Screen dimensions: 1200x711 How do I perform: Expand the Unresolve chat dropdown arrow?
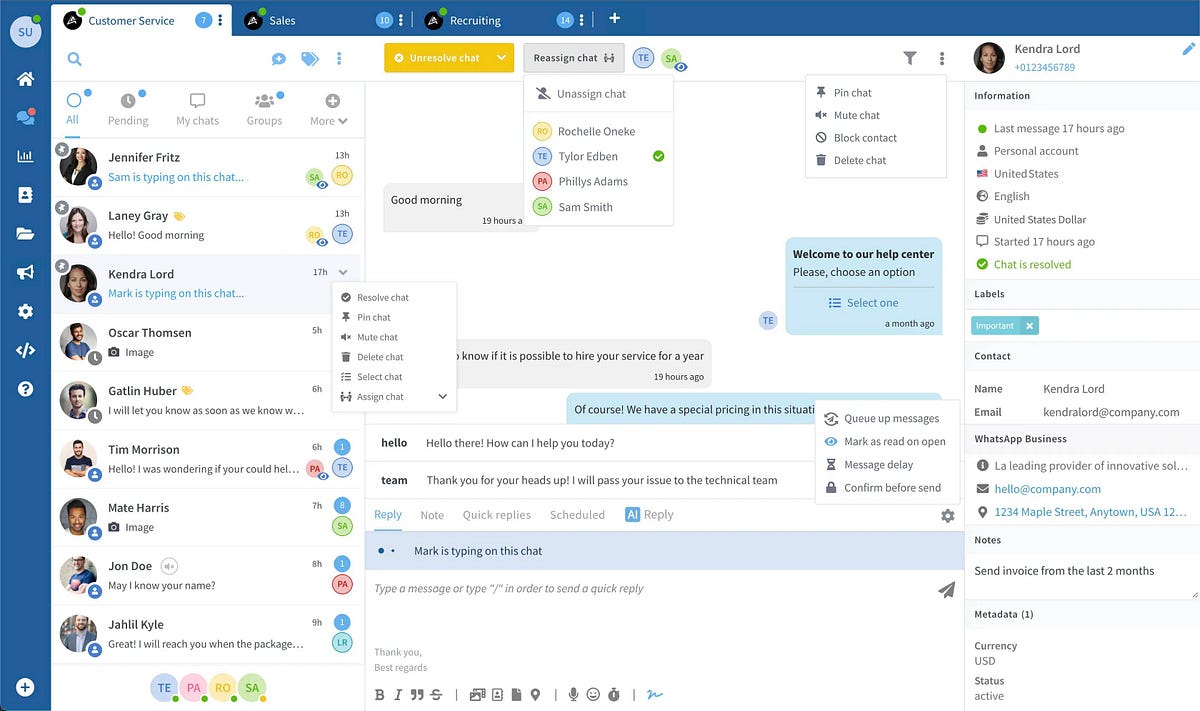(x=502, y=58)
